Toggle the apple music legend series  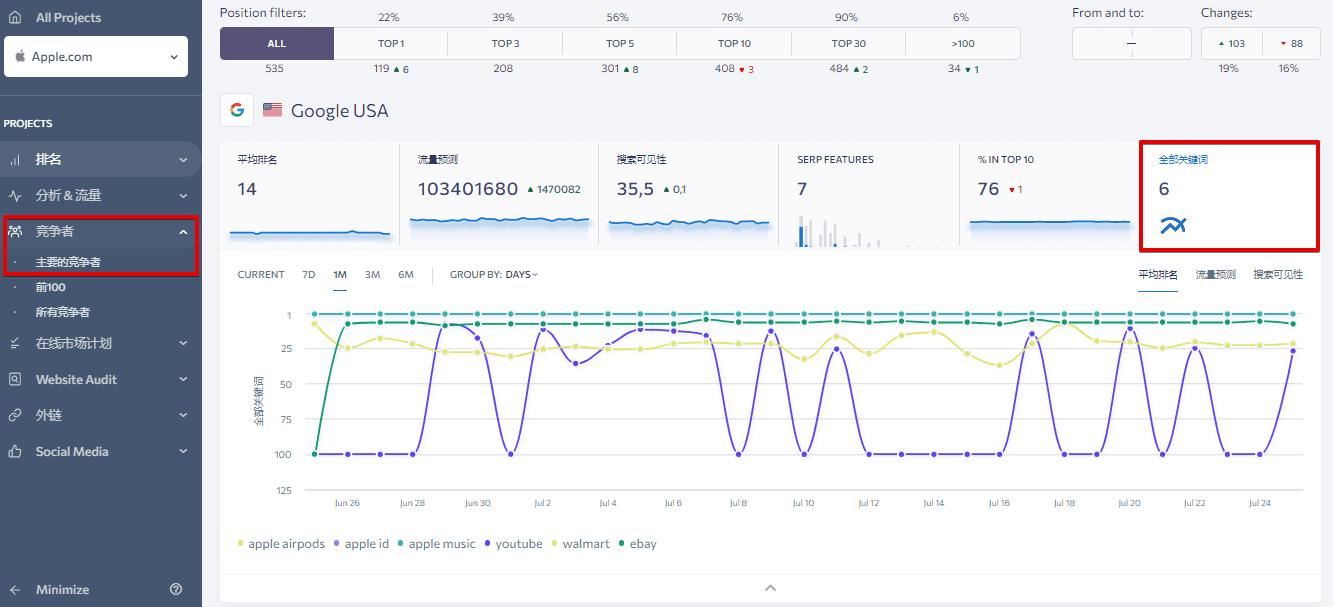tap(436, 544)
